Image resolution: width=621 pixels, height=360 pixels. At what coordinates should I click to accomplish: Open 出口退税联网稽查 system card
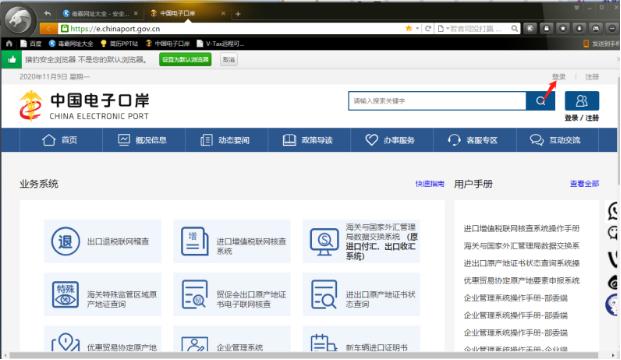103,241
